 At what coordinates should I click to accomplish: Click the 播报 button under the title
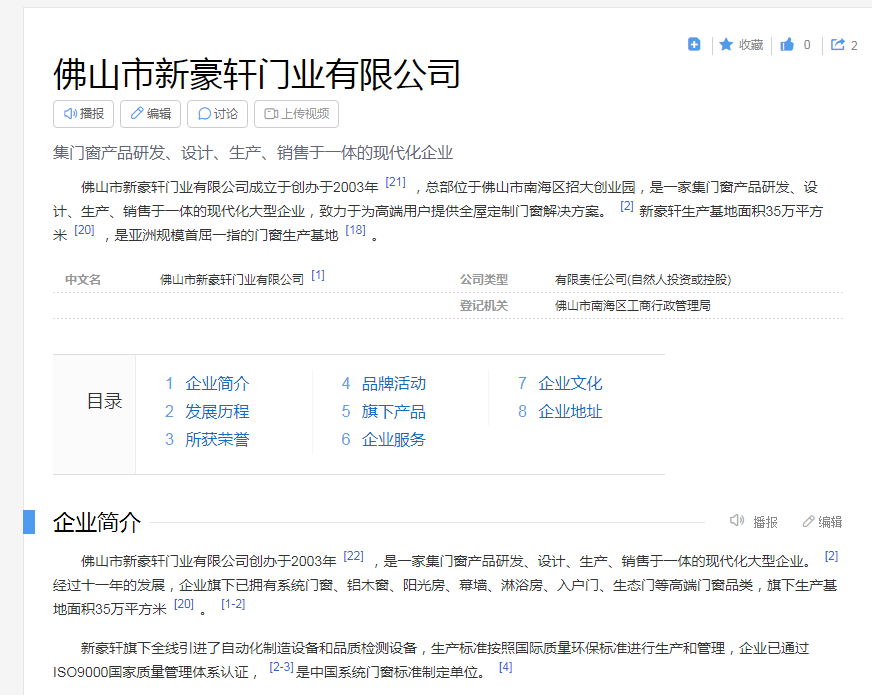tap(83, 114)
